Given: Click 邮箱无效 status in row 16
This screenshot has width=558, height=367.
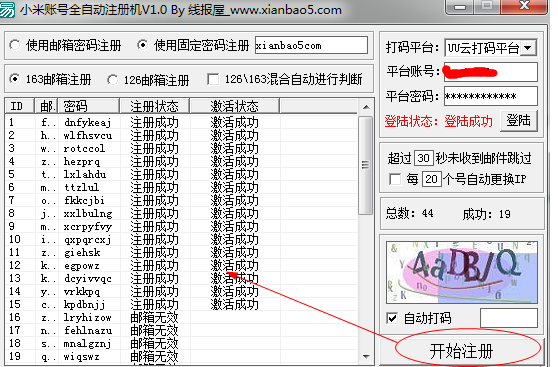Looking at the screenshot, I should pos(154,318).
